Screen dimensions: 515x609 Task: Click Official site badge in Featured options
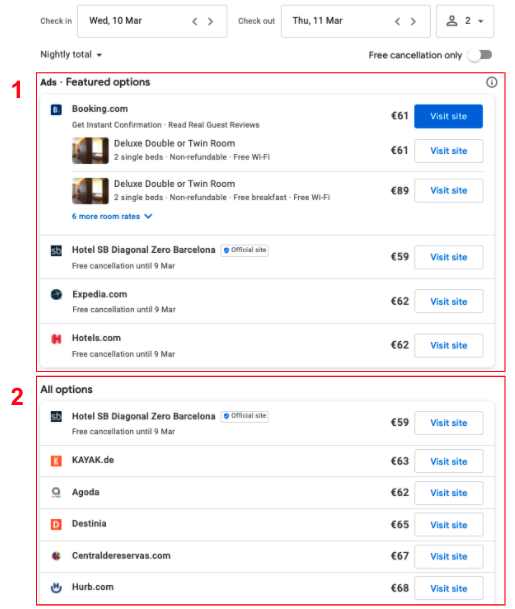click(x=245, y=250)
